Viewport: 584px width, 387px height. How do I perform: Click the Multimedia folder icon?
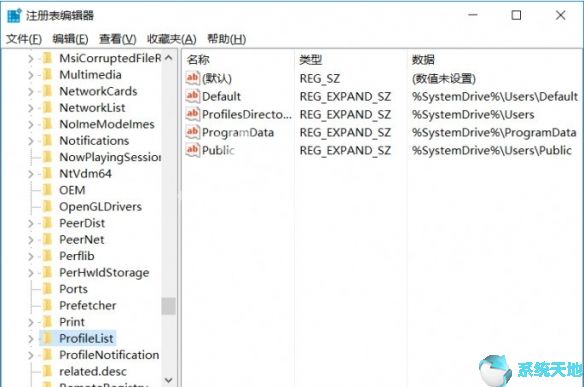click(x=47, y=74)
